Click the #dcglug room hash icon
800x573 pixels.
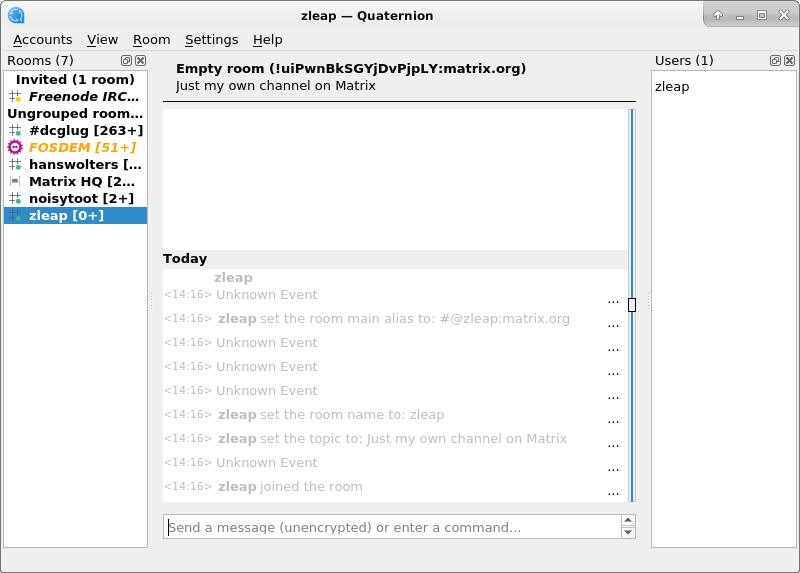point(15,130)
